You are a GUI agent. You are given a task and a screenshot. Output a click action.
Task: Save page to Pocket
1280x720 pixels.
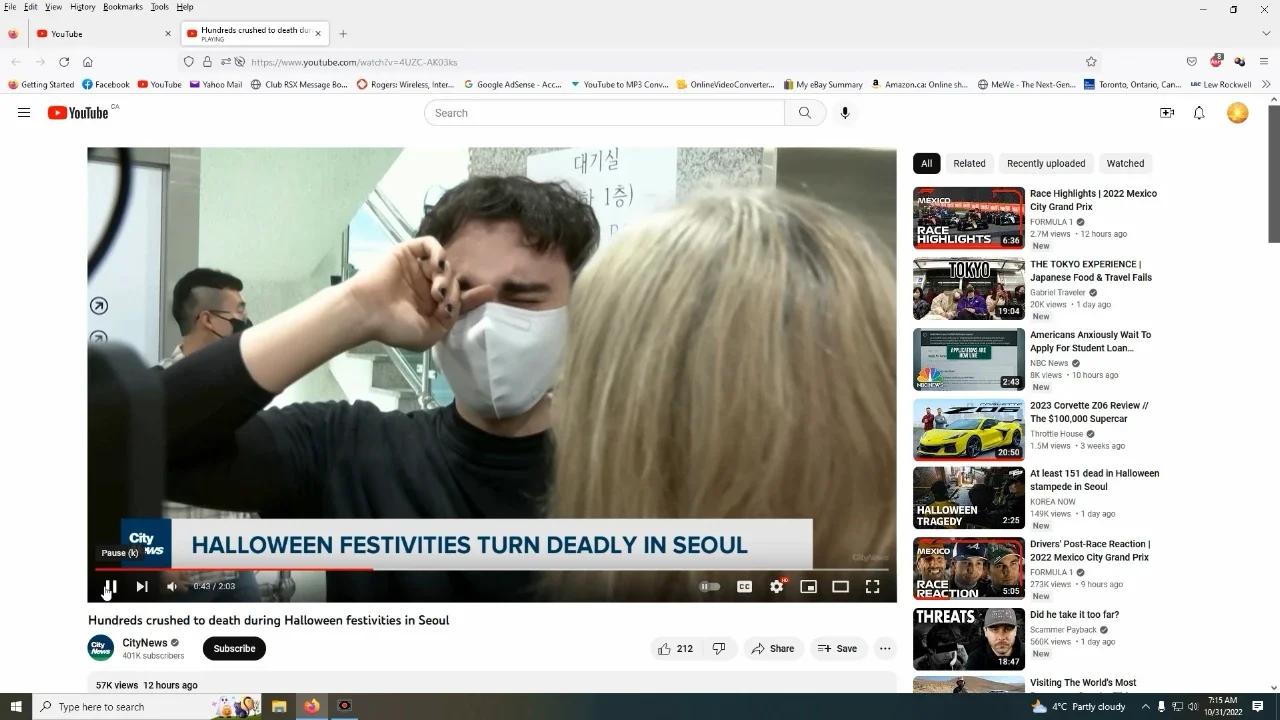(x=1192, y=62)
